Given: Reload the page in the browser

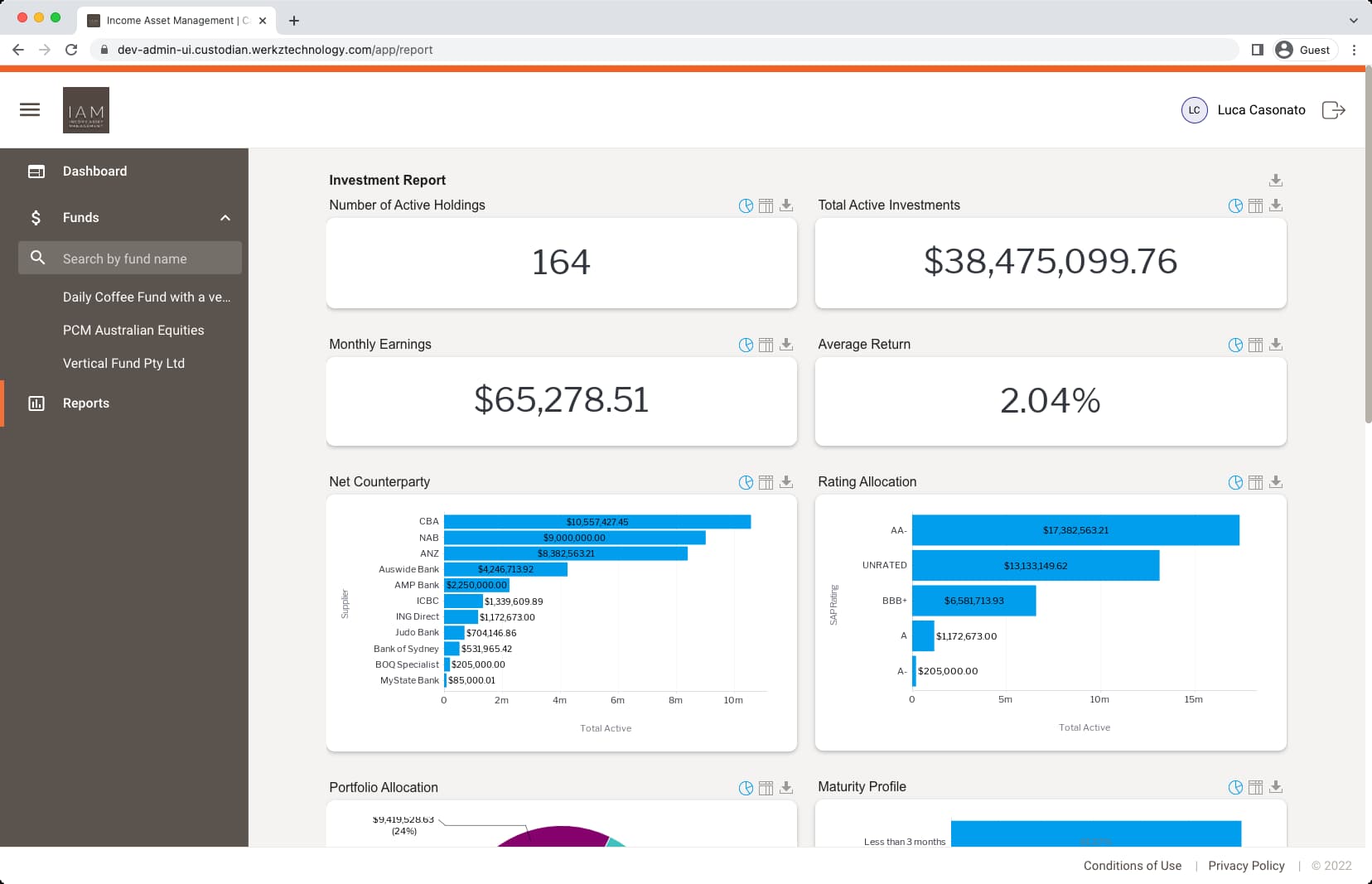Looking at the screenshot, I should click(72, 50).
